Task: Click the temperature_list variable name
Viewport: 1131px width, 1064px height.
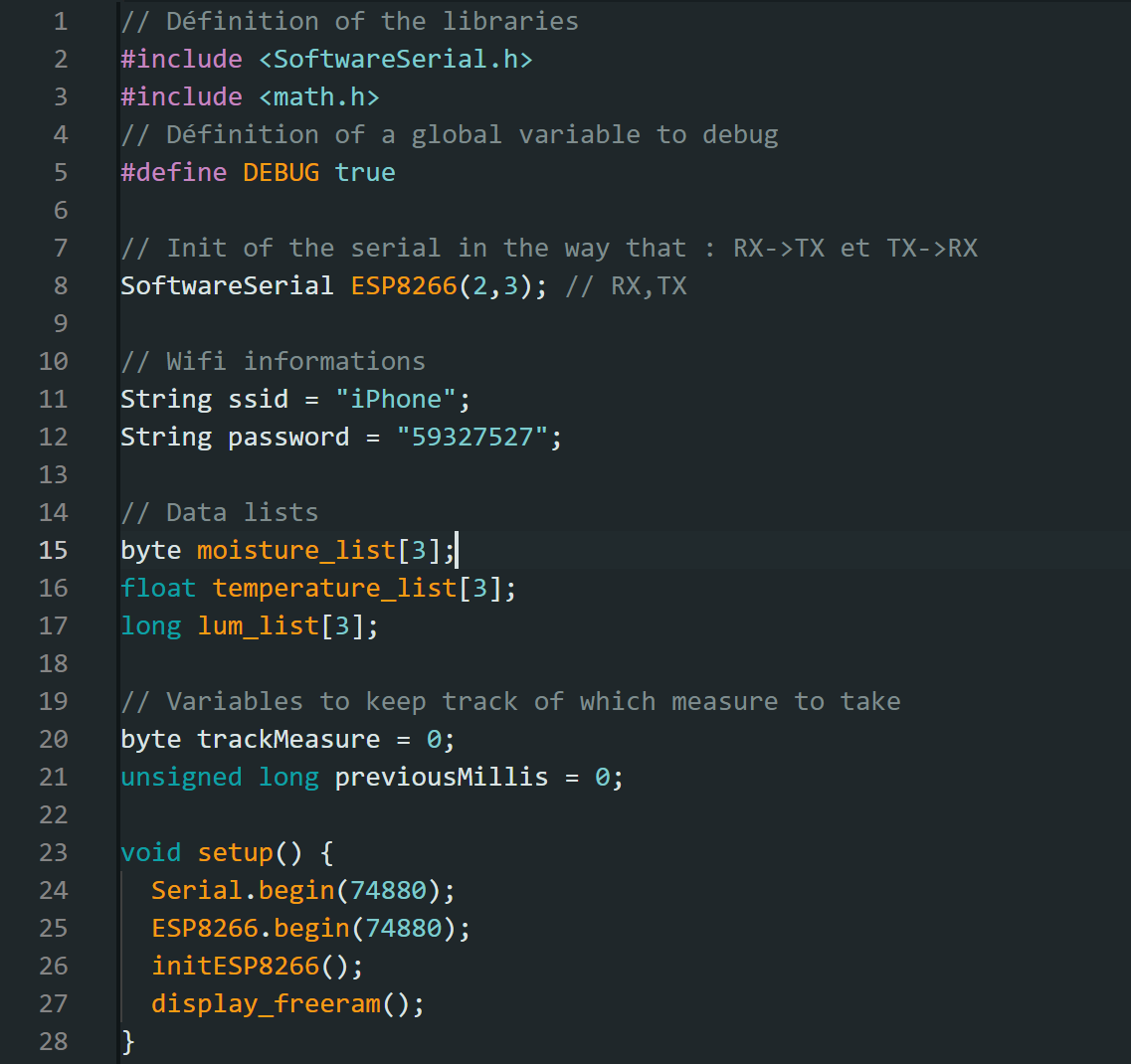Action: click(x=334, y=588)
